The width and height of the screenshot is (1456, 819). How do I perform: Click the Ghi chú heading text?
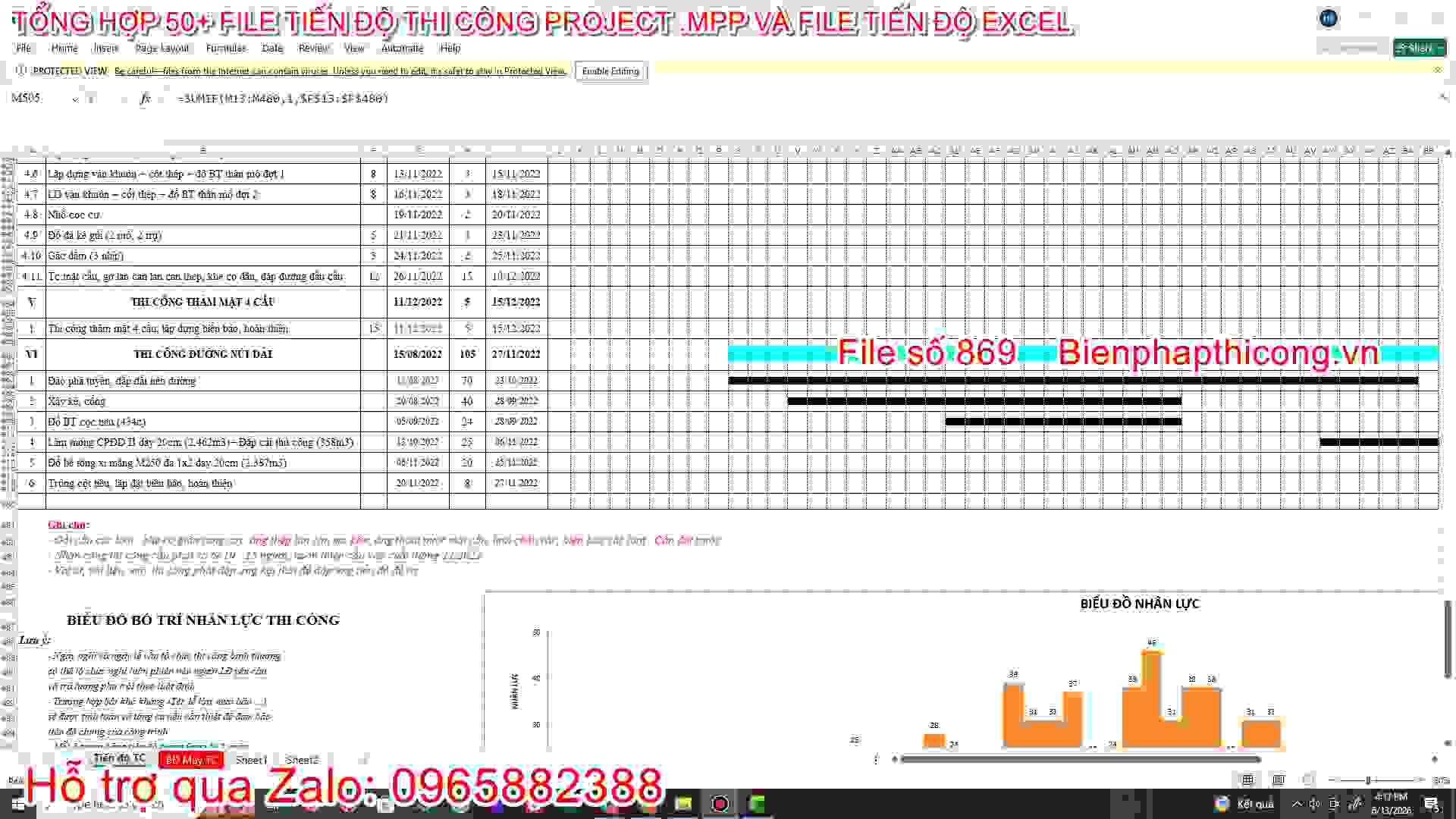pos(68,525)
